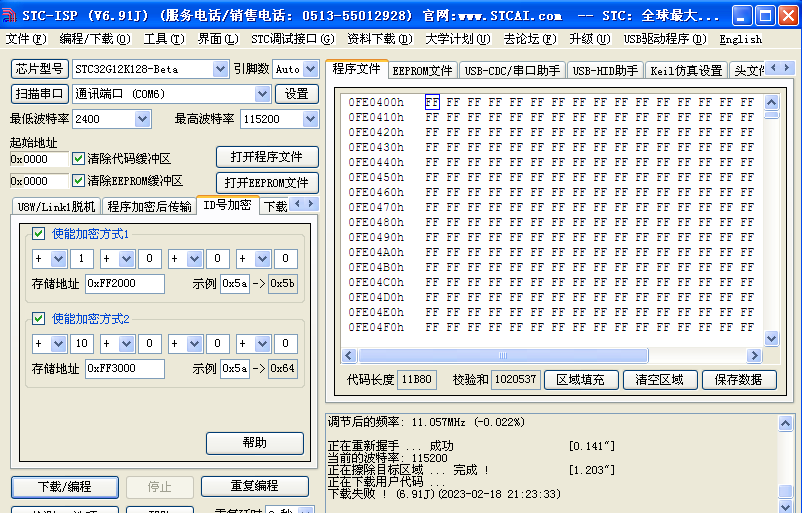802x513 pixels.
Task: Click 下载失败 log line
Action: [x=444, y=494]
